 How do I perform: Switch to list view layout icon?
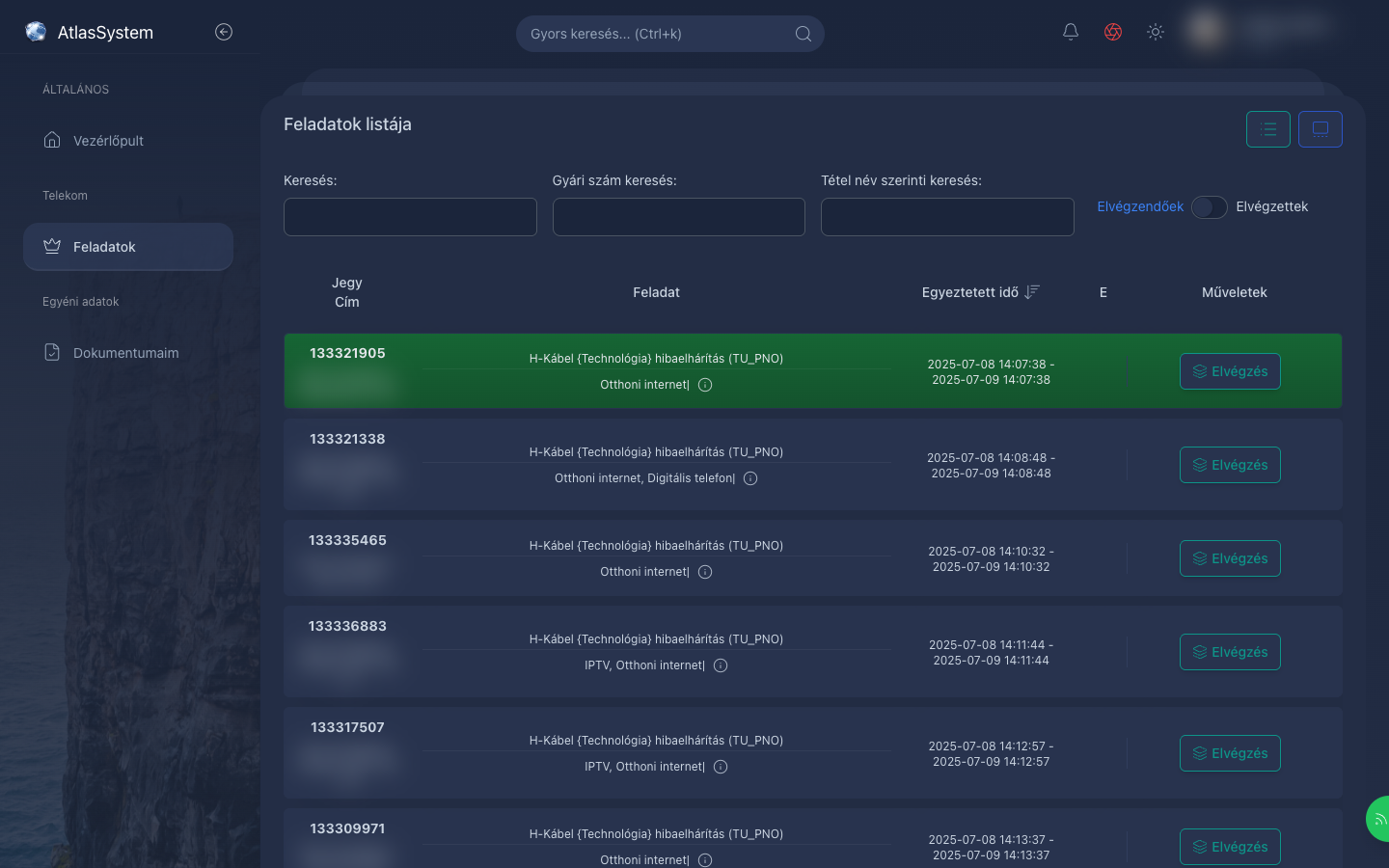pyautogui.click(x=1268, y=129)
